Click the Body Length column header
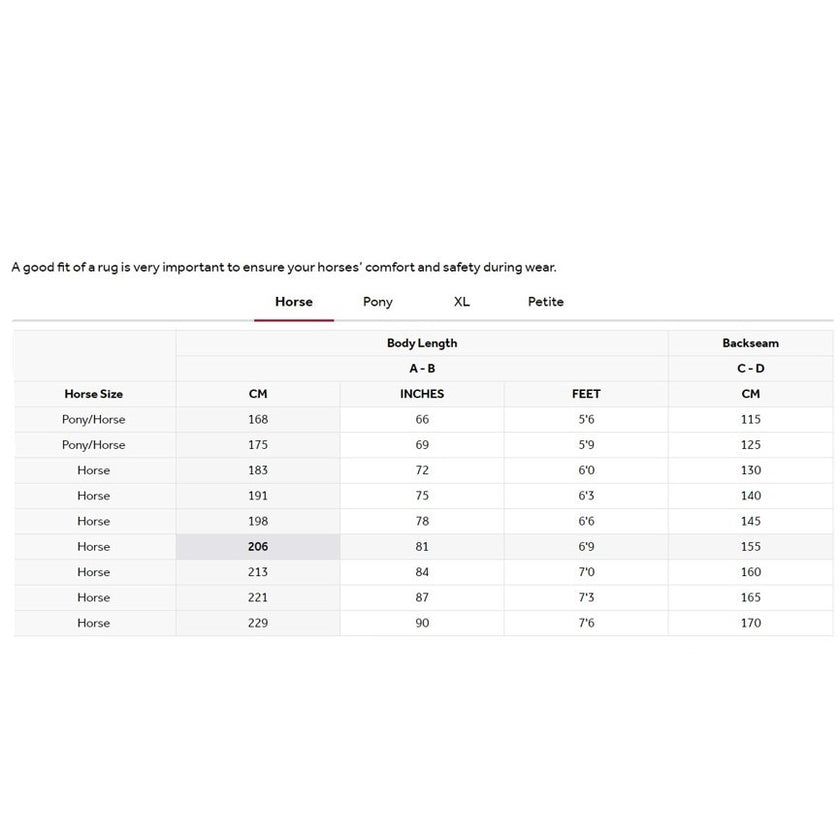This screenshot has height=840, width=840. pyautogui.click(x=422, y=342)
